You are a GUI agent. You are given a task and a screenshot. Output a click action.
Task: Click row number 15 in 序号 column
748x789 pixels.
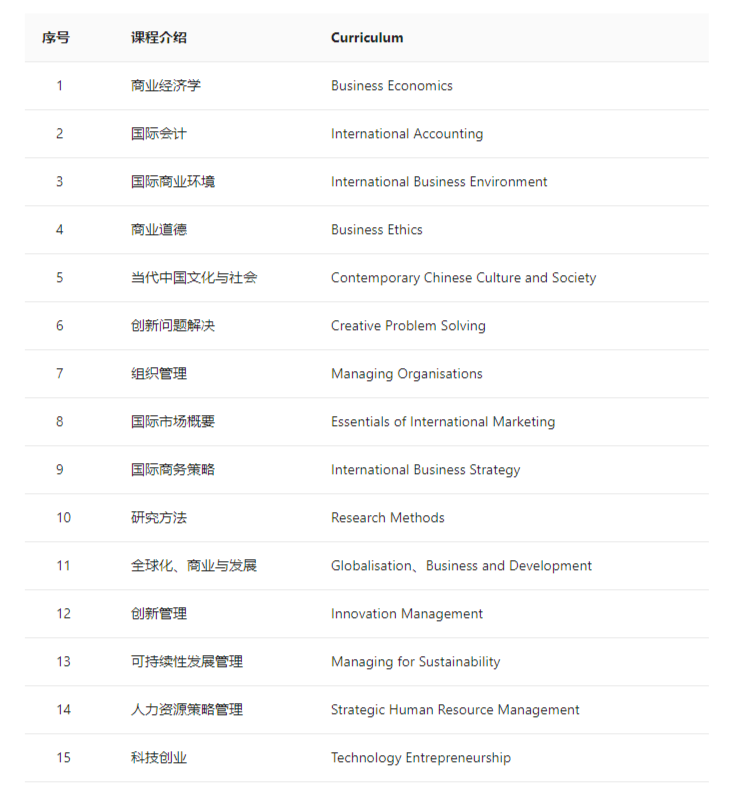(x=63, y=758)
